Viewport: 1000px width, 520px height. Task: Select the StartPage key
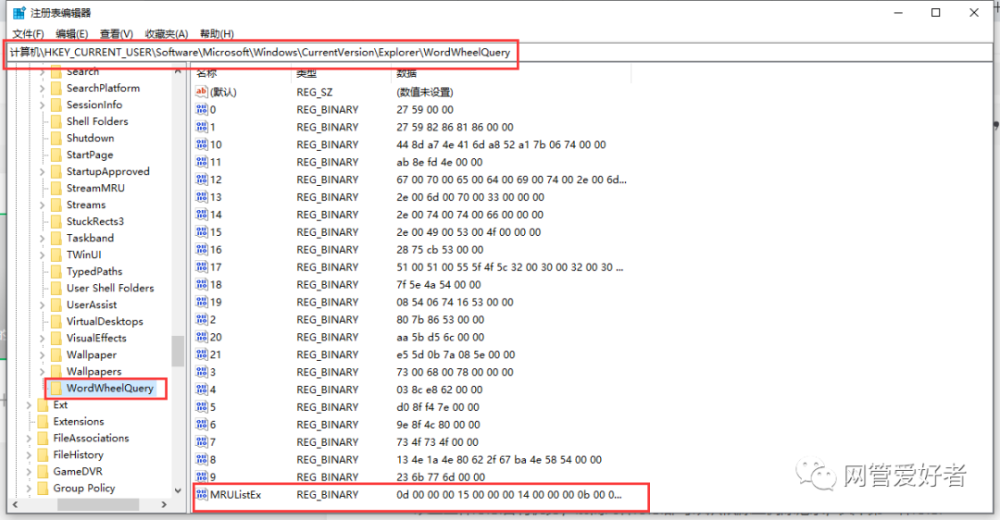coord(89,154)
